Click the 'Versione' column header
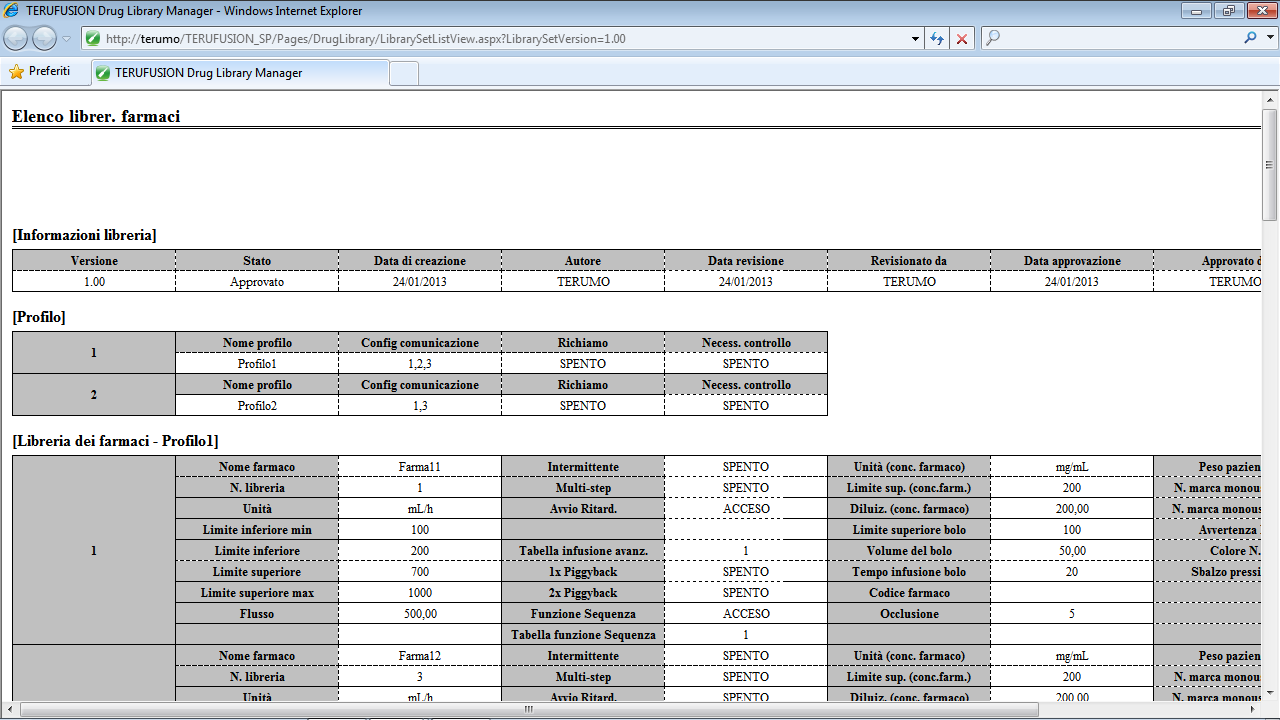The height and width of the screenshot is (720, 1280). click(x=94, y=261)
